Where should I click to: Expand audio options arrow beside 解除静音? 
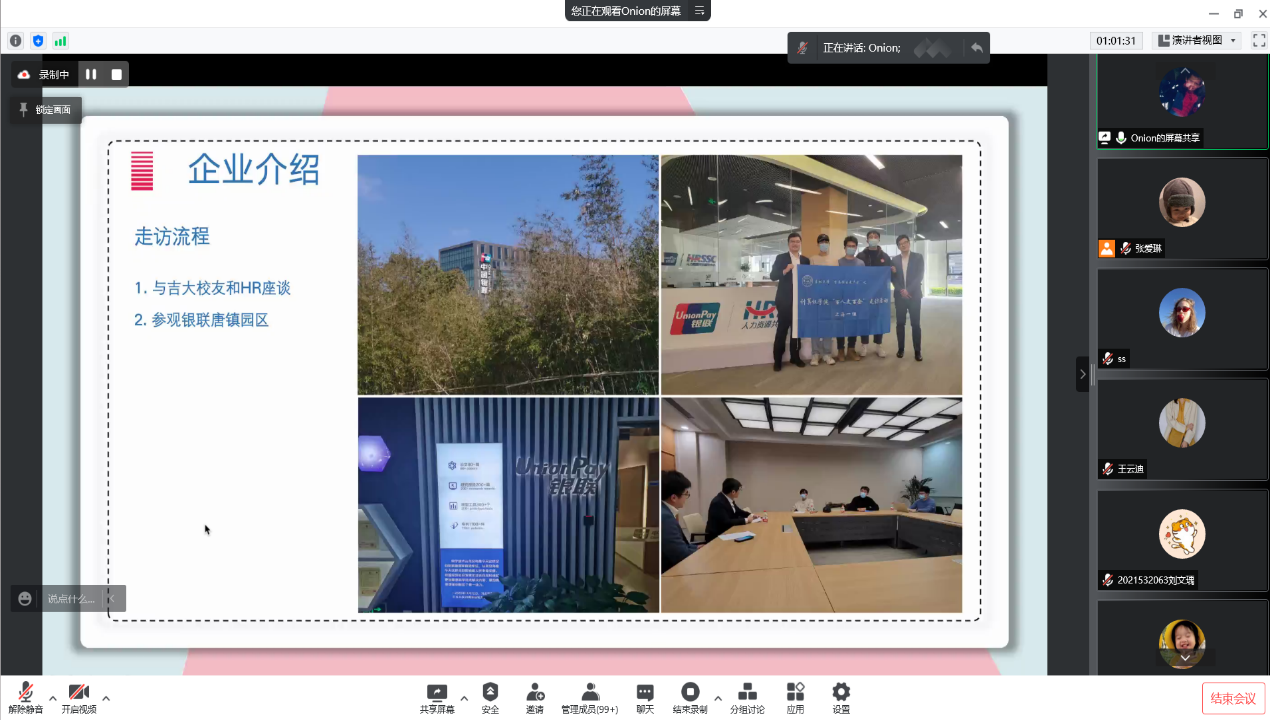click(x=53, y=698)
